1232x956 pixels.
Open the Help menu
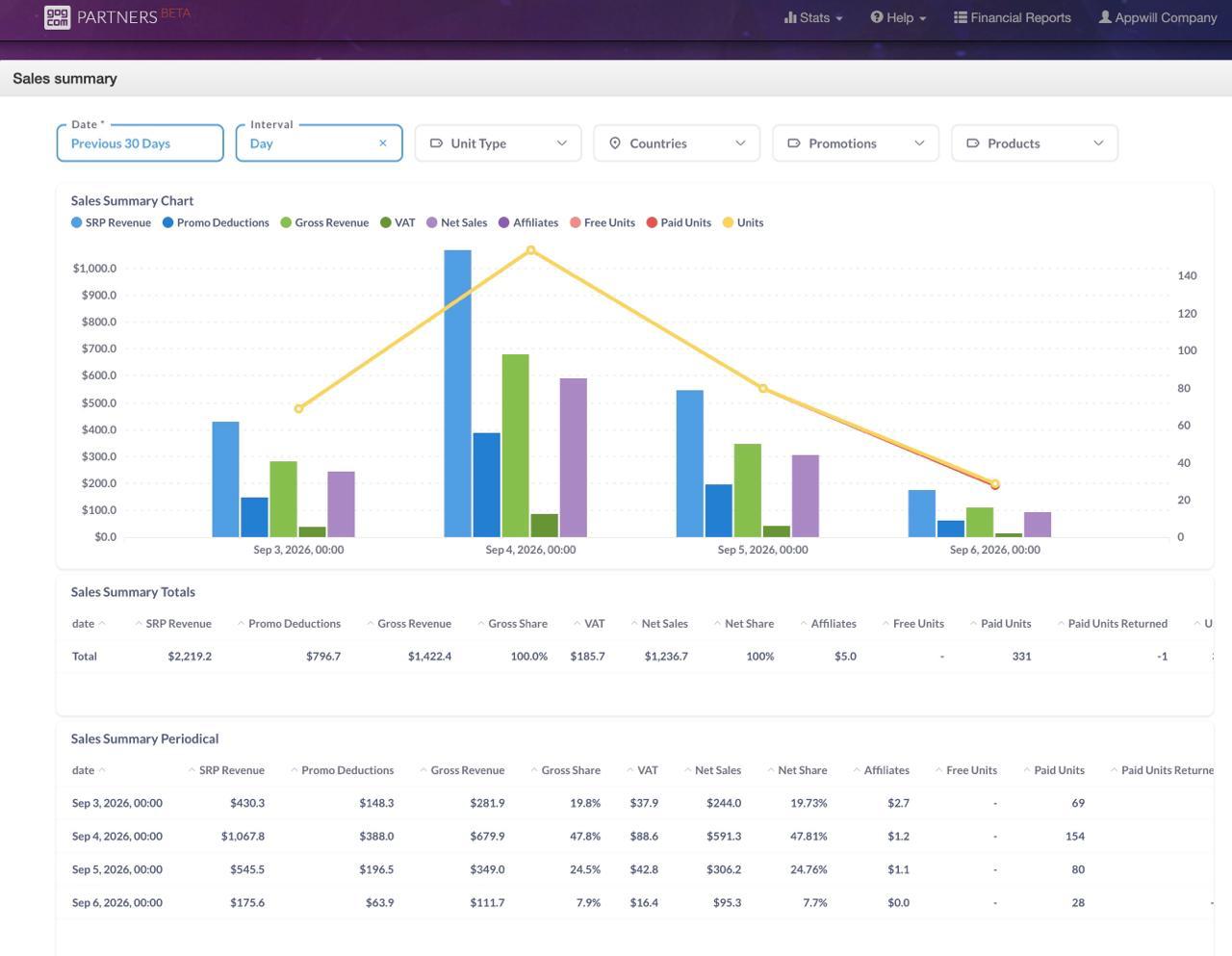tap(898, 17)
